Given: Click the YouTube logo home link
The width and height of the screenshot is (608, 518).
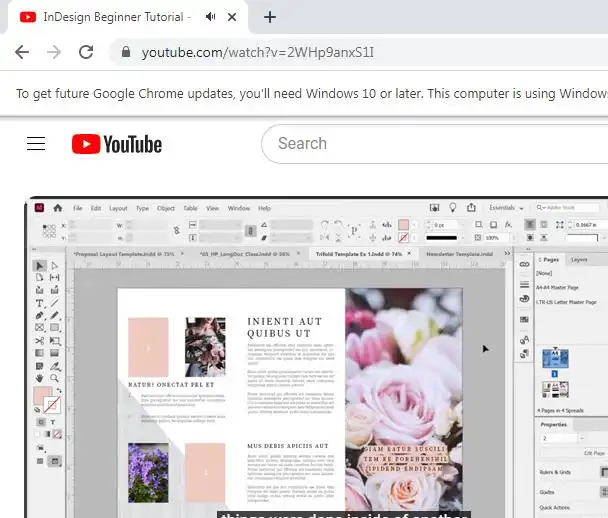Looking at the screenshot, I should [x=117, y=144].
